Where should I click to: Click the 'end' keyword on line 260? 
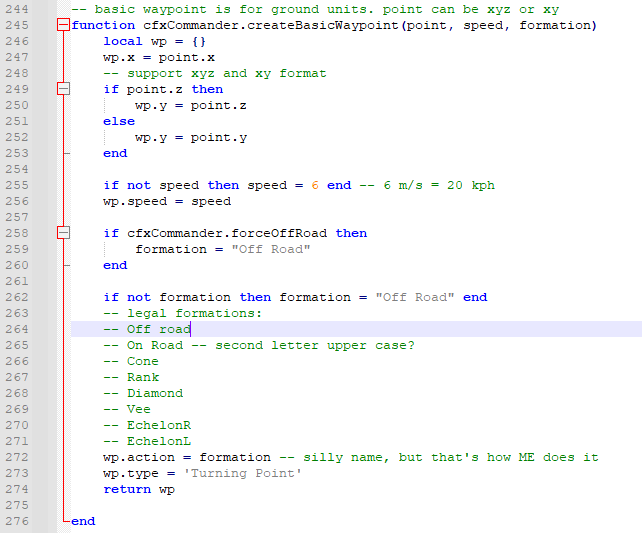click(x=115, y=265)
